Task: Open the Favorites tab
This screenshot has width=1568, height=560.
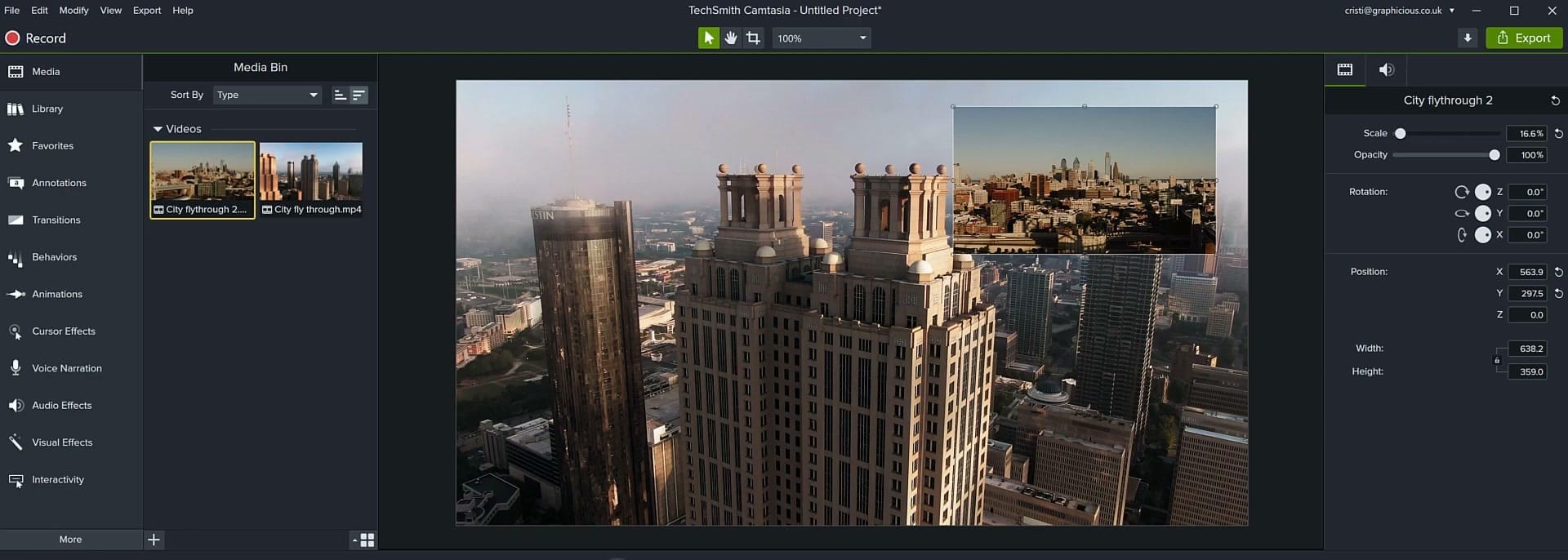Action: click(x=71, y=146)
